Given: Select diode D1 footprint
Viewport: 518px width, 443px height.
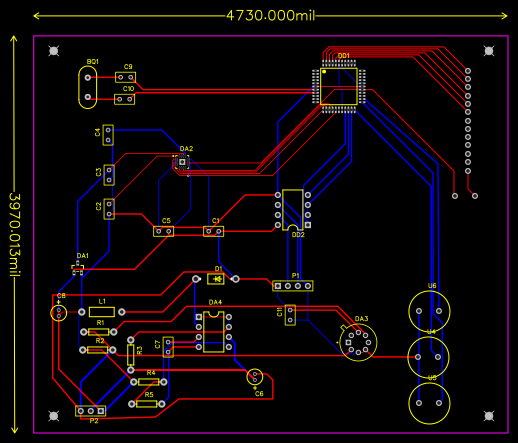Looking at the screenshot, I should 216,279.
